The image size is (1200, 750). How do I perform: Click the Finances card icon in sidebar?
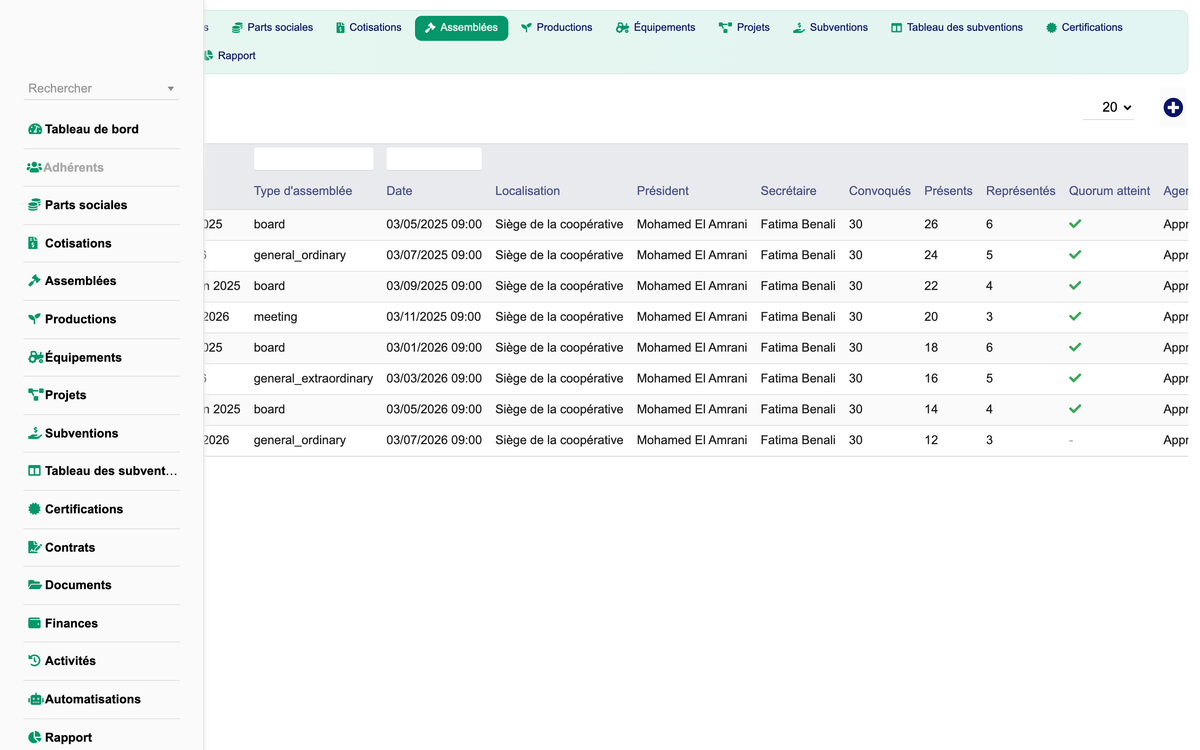35,623
